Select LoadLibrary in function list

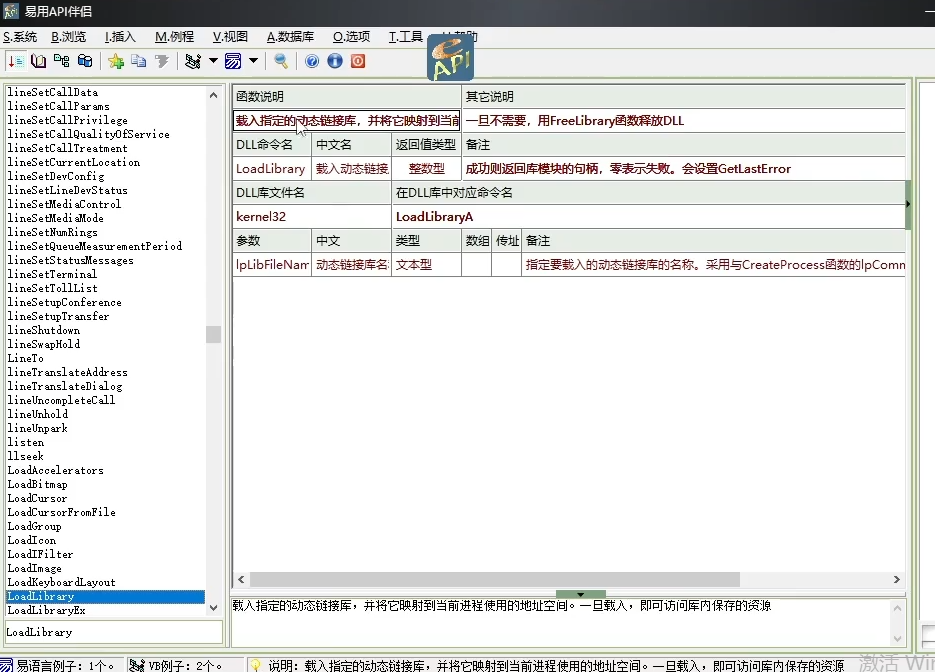pyautogui.click(x=106, y=596)
